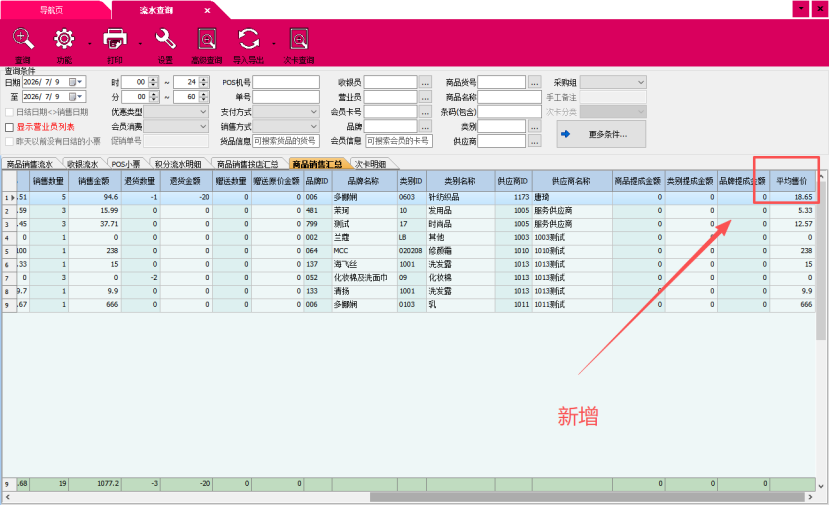Switch to the 商品销售按店汇总 tab

(x=247, y=164)
